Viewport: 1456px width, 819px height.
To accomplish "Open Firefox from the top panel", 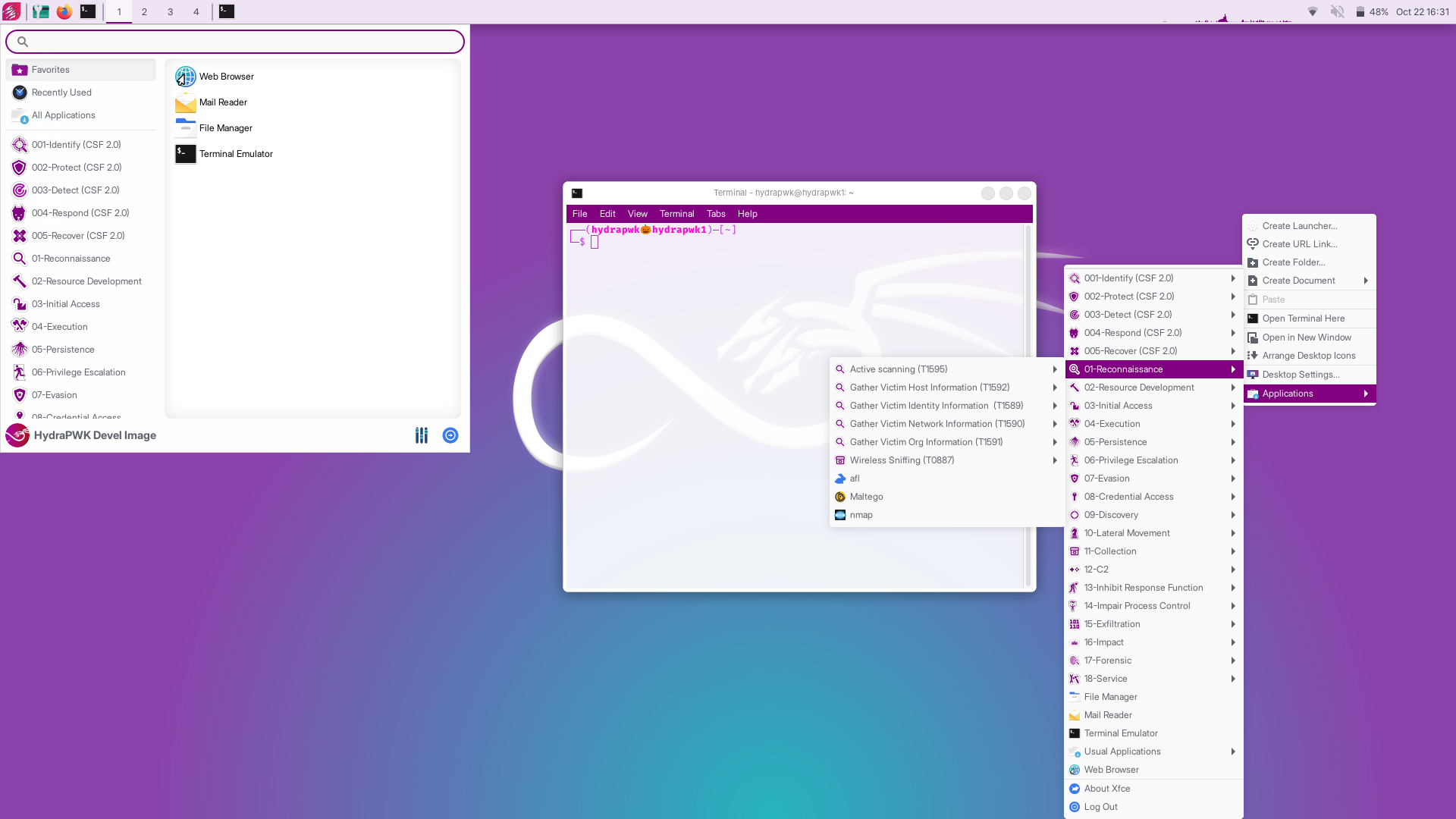I will pos(64,11).
